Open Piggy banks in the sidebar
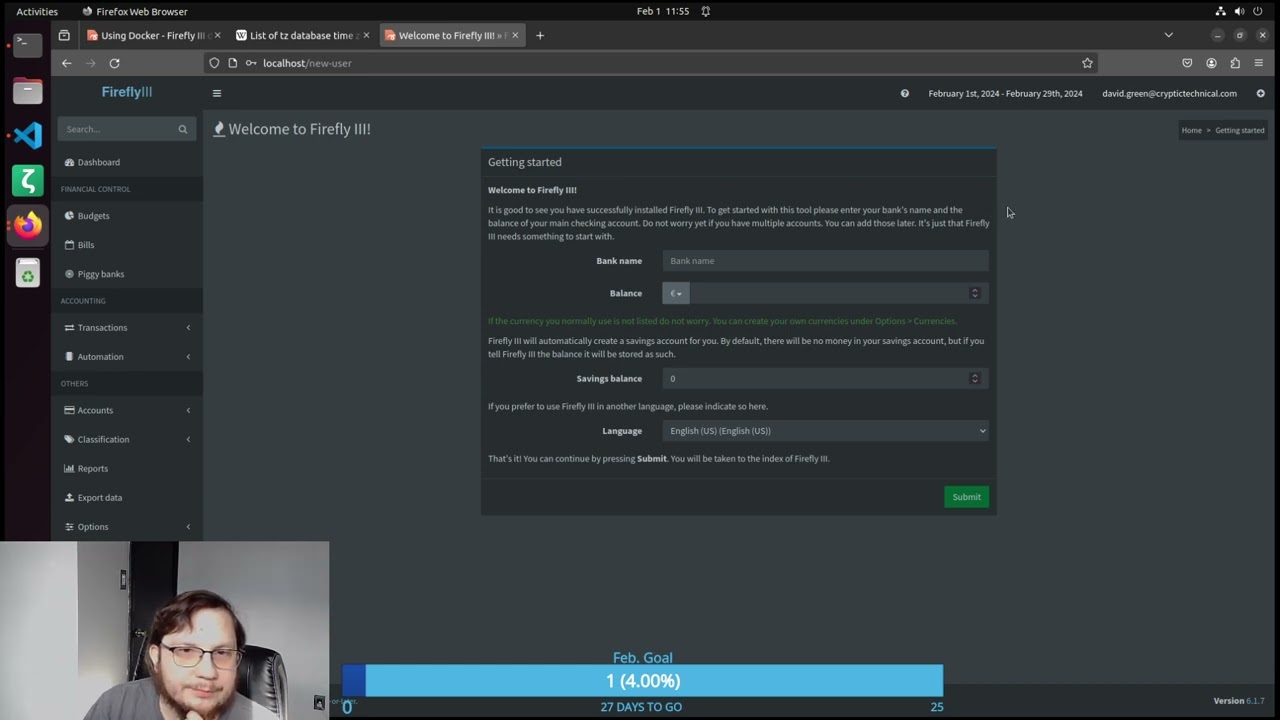This screenshot has width=1280, height=720. click(127, 274)
